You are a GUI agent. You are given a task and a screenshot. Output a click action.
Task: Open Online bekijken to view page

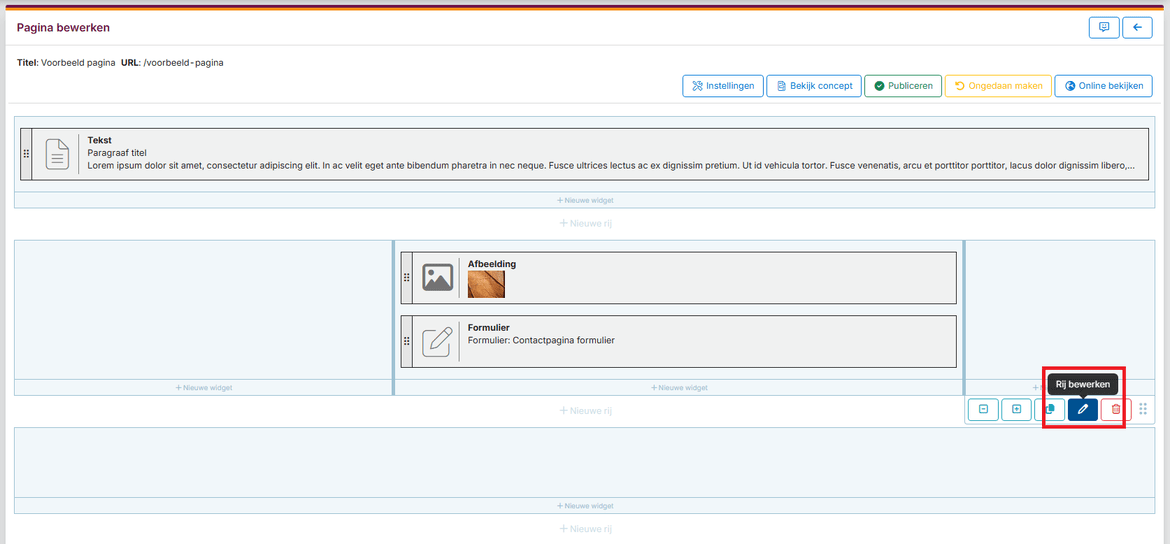click(x=1103, y=86)
